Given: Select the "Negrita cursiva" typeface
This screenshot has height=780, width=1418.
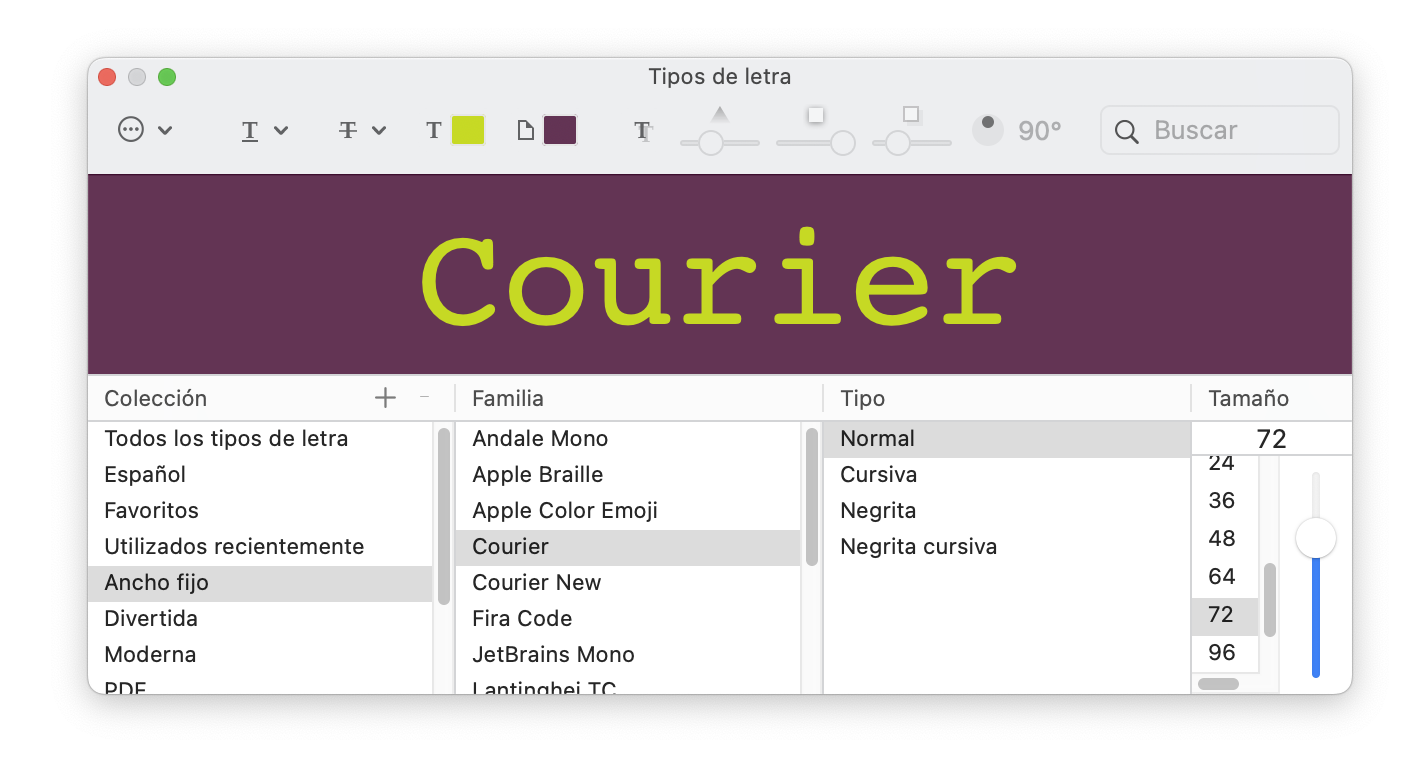Looking at the screenshot, I should tap(1007, 546).
